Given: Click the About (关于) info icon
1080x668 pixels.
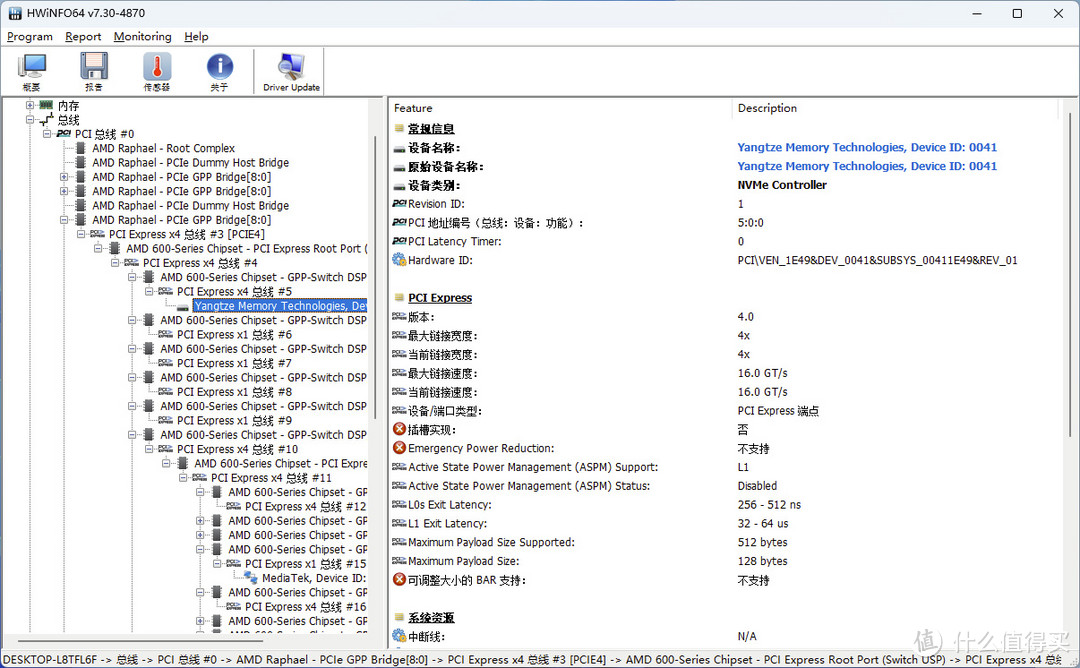Looking at the screenshot, I should (220, 67).
